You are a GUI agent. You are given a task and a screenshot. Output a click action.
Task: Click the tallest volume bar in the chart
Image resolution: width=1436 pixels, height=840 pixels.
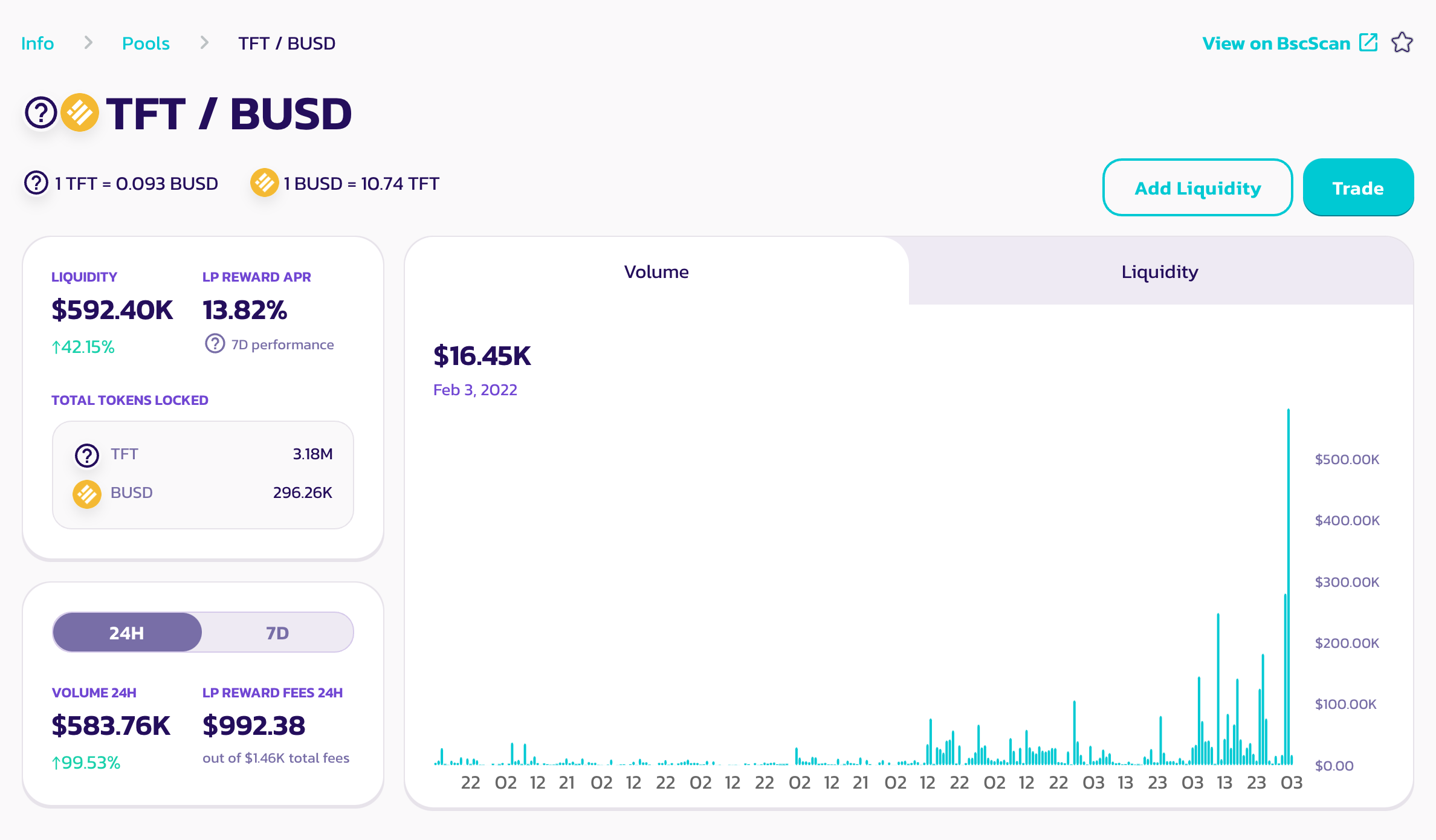(1288, 586)
